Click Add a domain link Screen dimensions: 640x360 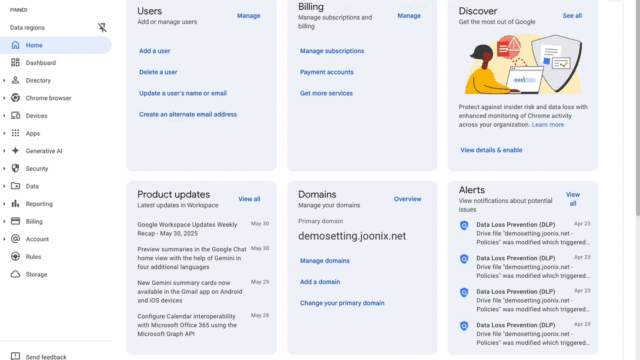coord(320,282)
